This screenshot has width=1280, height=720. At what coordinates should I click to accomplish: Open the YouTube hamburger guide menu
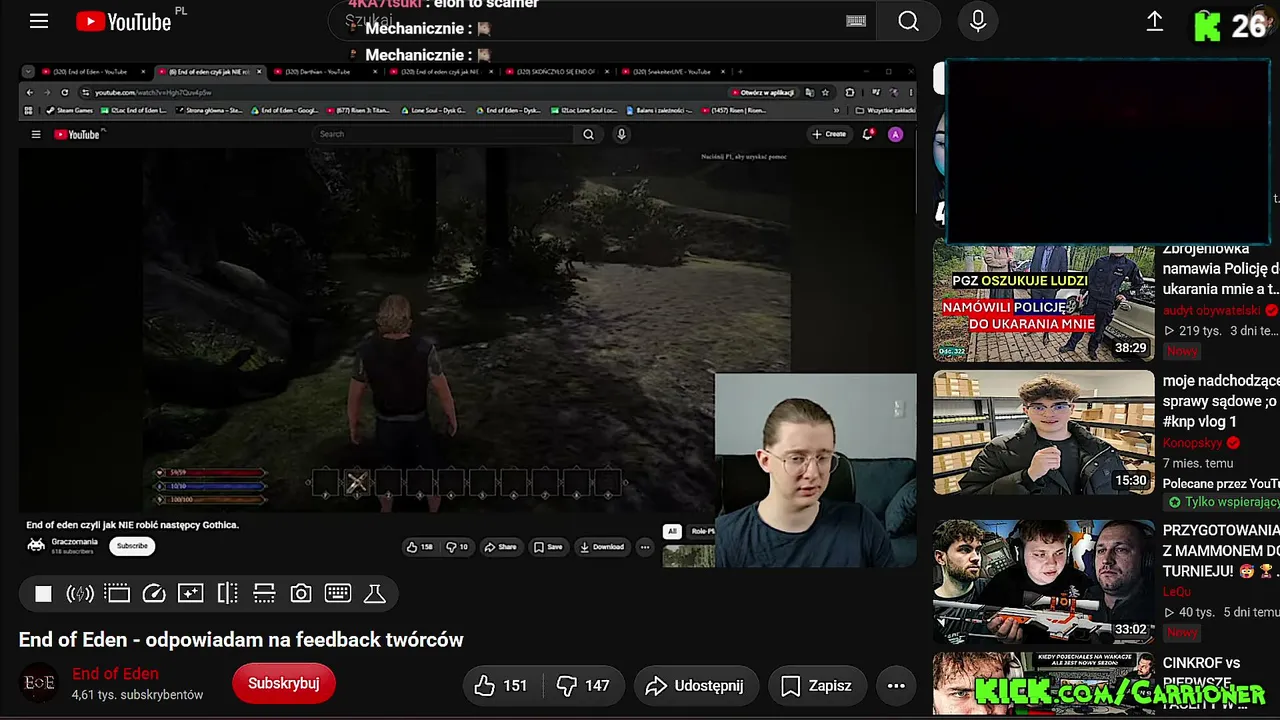click(x=39, y=21)
